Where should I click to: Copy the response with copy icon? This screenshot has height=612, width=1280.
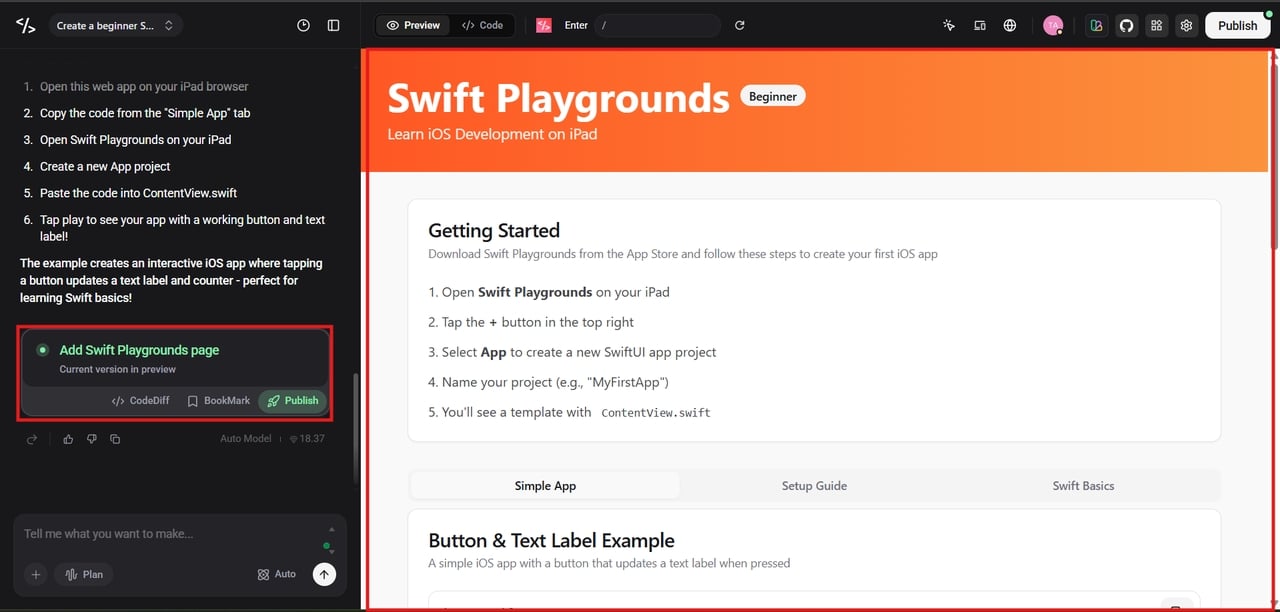tap(115, 439)
